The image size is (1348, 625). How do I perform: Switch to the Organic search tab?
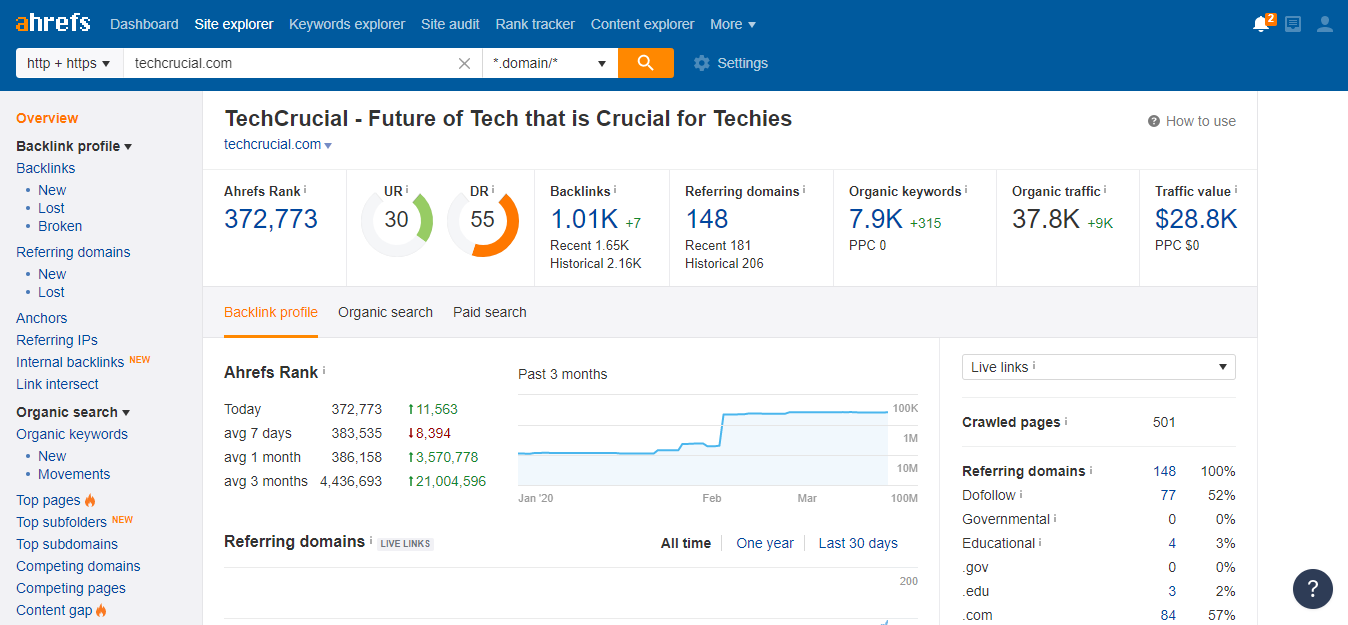coord(385,312)
